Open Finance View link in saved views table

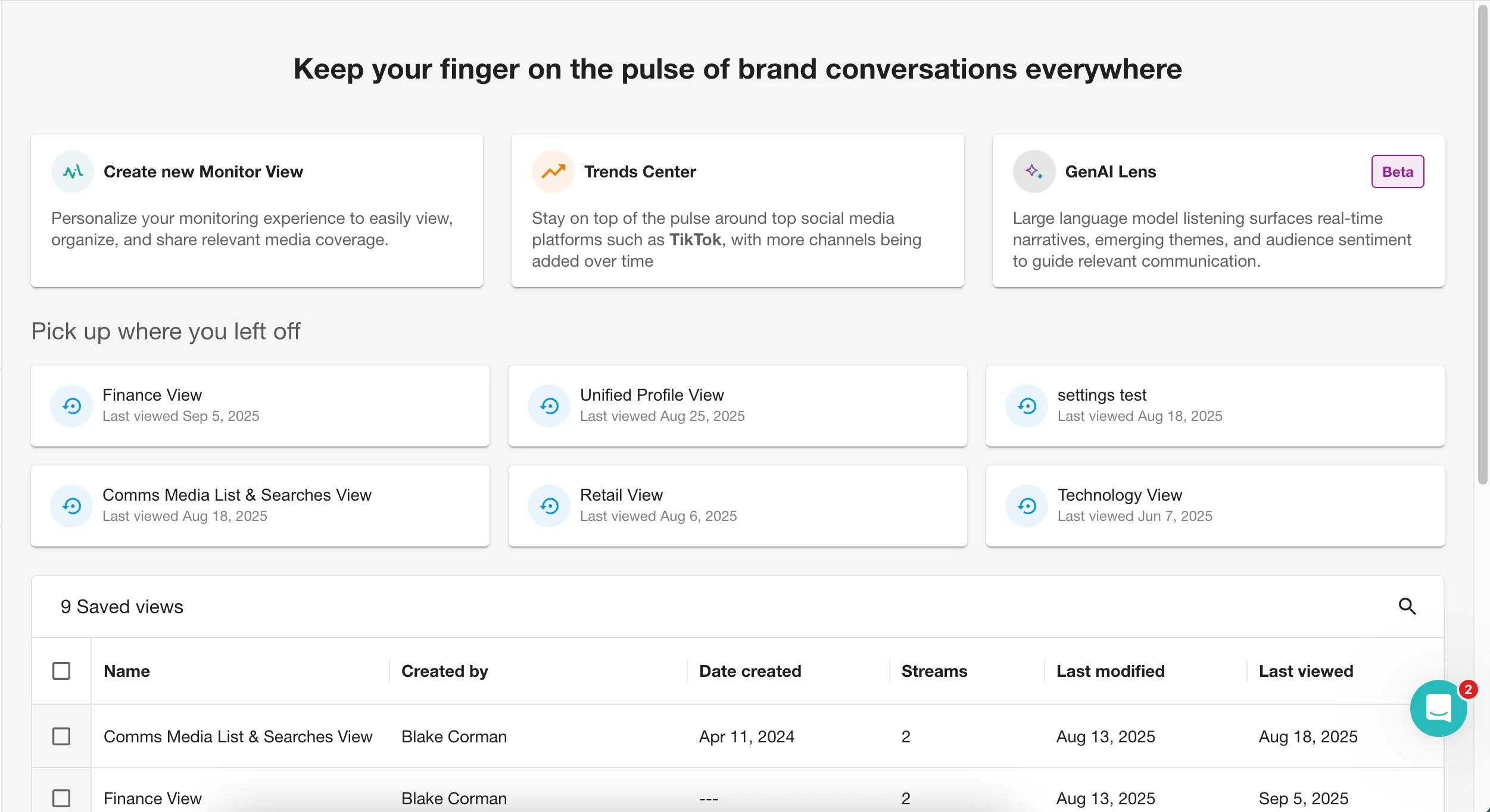(x=152, y=798)
